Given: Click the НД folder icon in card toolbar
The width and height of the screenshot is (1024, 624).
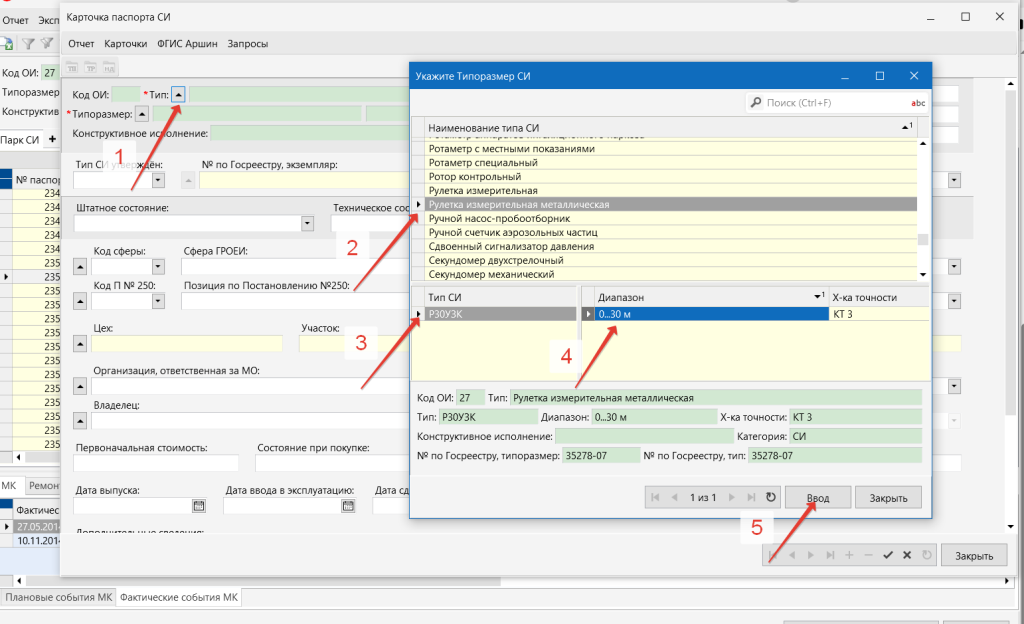Looking at the screenshot, I should (x=109, y=69).
